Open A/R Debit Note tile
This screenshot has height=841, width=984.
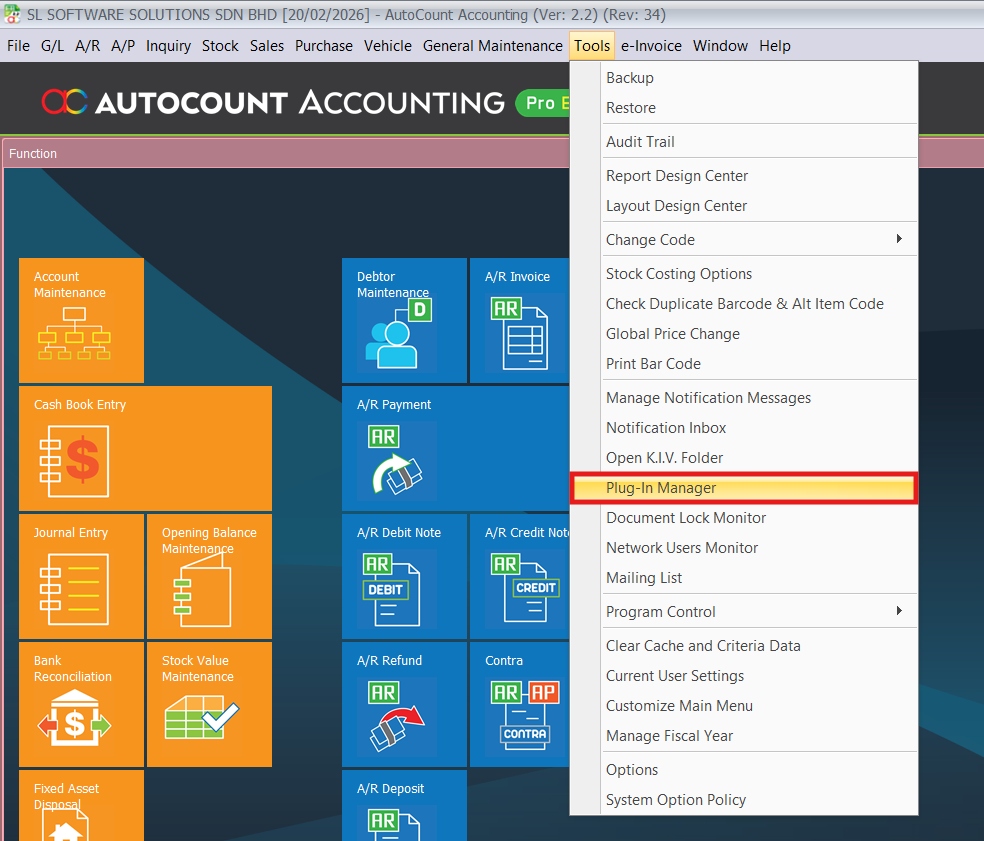pos(404,576)
